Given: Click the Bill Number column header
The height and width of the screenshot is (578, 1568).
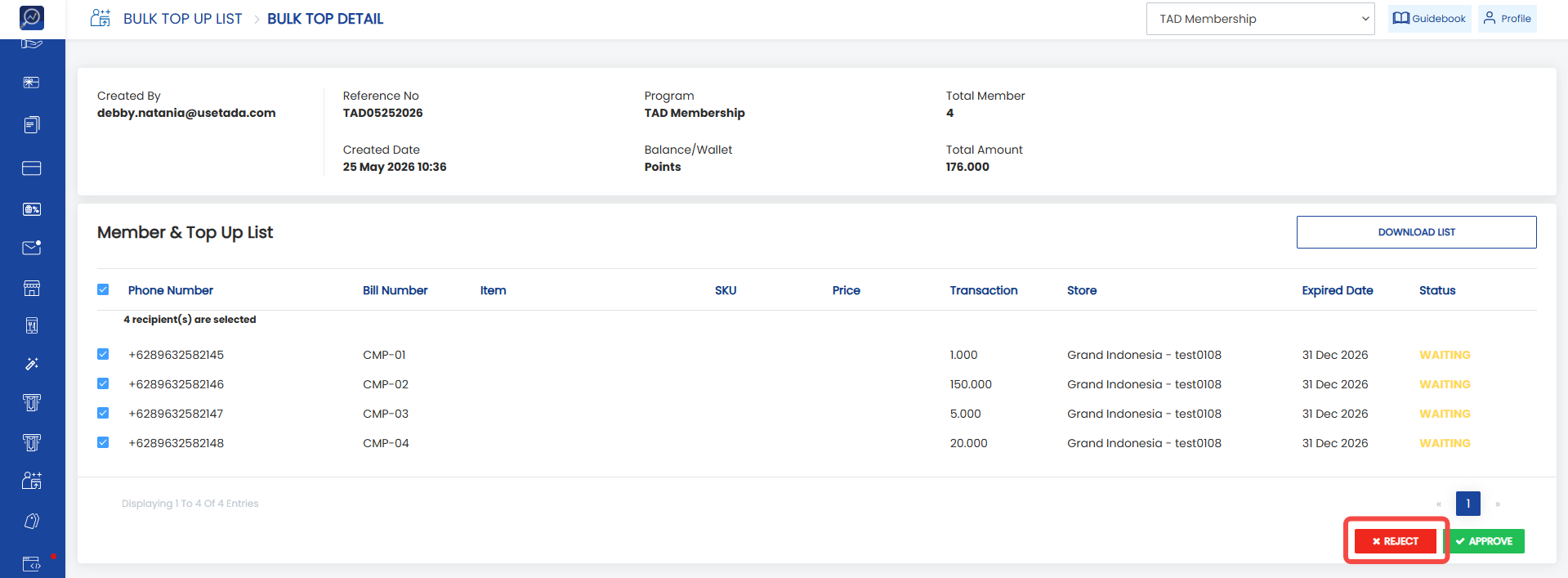Looking at the screenshot, I should (395, 290).
